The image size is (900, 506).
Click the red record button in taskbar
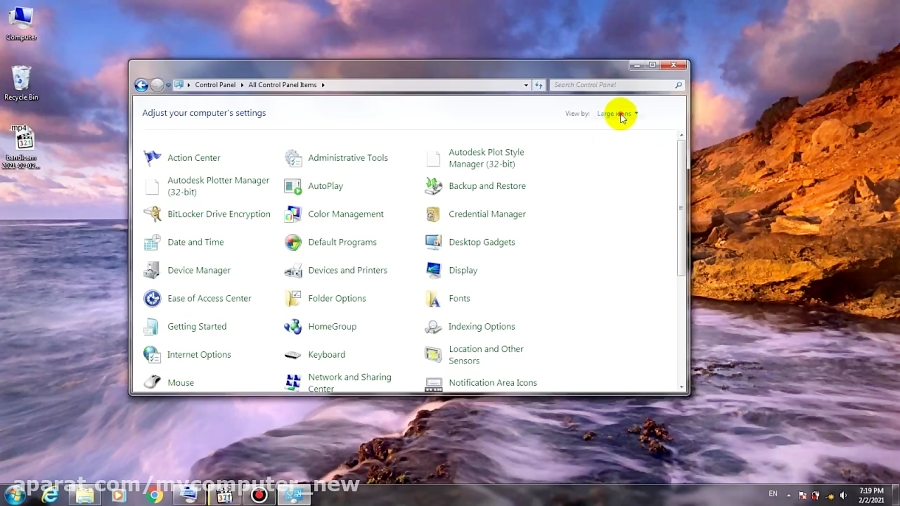259,495
